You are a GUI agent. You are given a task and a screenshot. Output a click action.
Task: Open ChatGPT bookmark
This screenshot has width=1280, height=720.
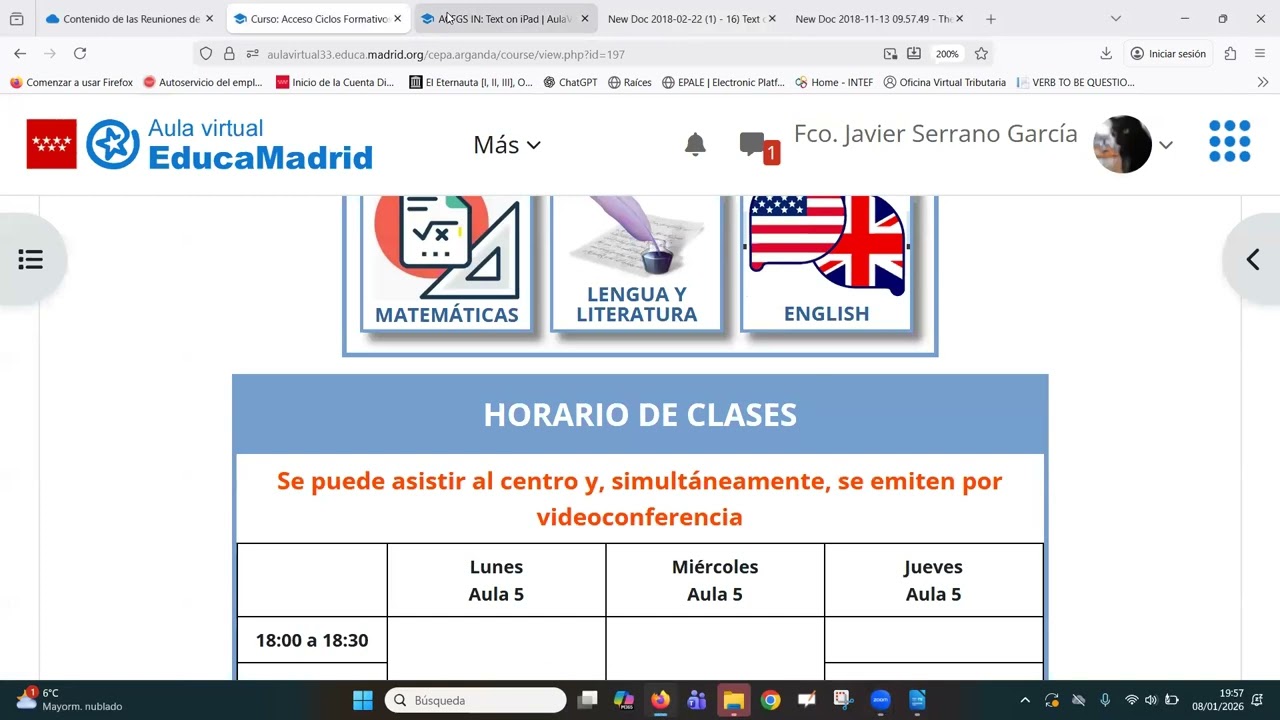[x=570, y=82]
